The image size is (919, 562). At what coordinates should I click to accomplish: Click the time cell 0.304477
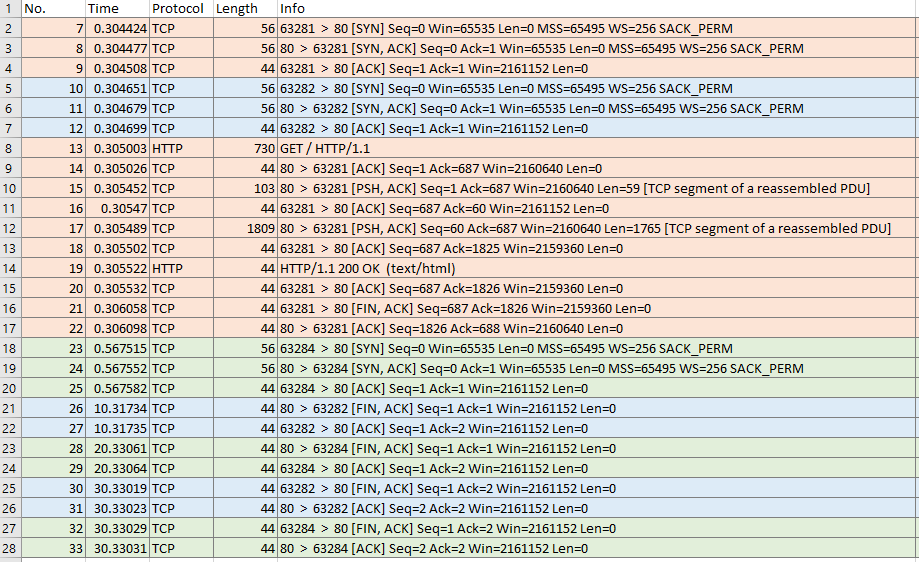(x=117, y=49)
